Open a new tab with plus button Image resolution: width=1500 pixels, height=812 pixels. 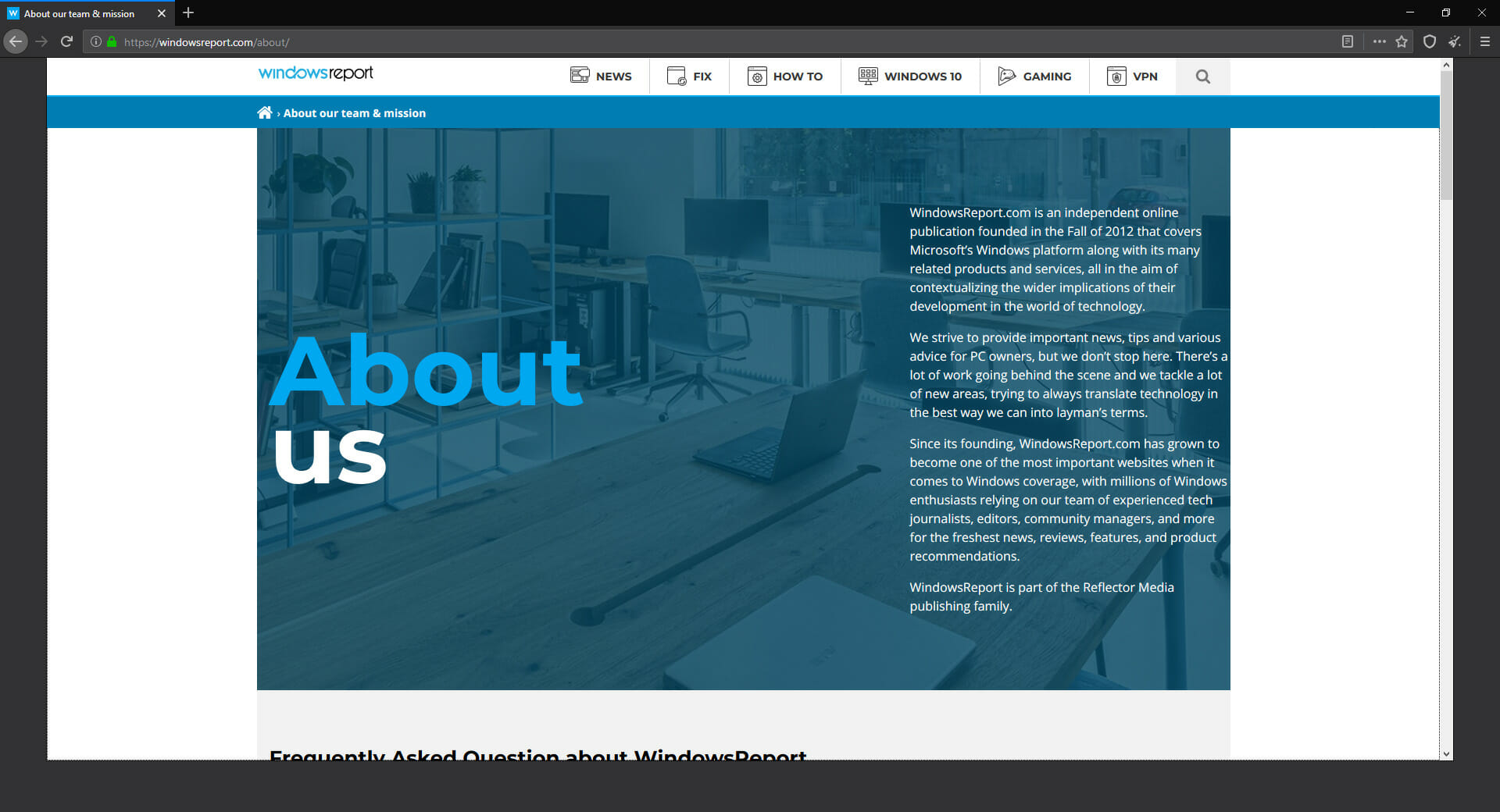[x=187, y=13]
